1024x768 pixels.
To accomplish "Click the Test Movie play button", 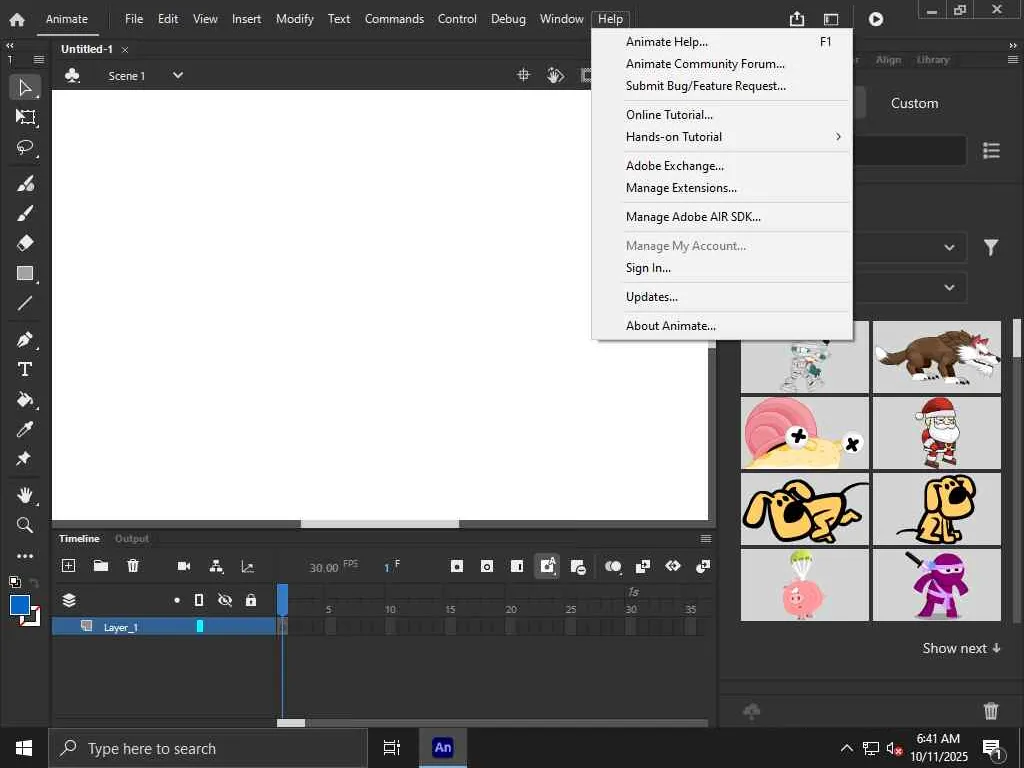I will pyautogui.click(x=876, y=19).
